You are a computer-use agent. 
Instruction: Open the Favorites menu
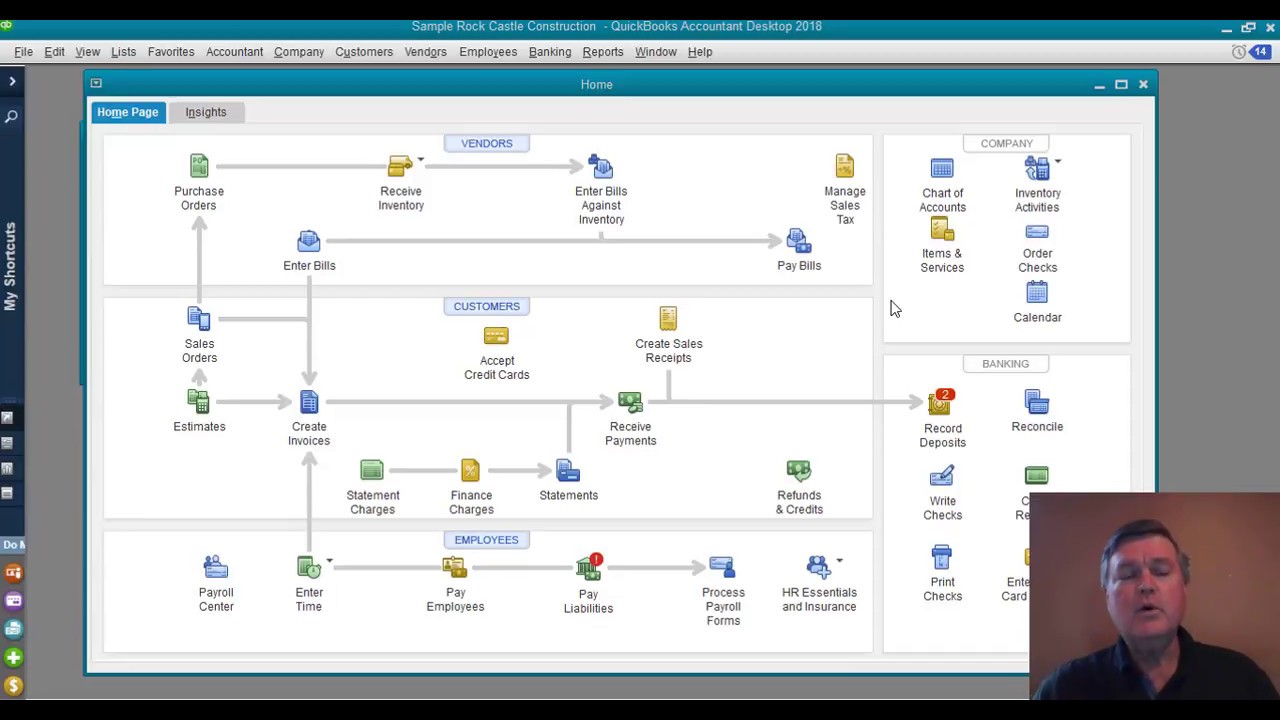[171, 52]
